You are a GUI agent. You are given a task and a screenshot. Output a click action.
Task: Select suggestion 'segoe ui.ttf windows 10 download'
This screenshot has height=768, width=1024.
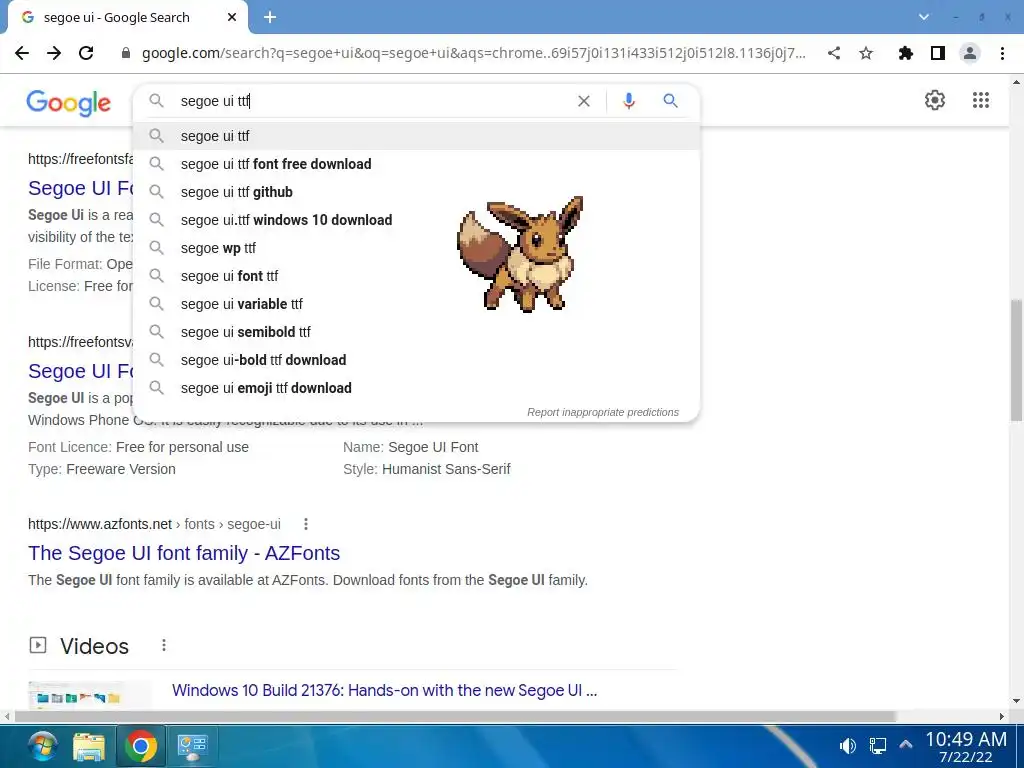click(417, 220)
